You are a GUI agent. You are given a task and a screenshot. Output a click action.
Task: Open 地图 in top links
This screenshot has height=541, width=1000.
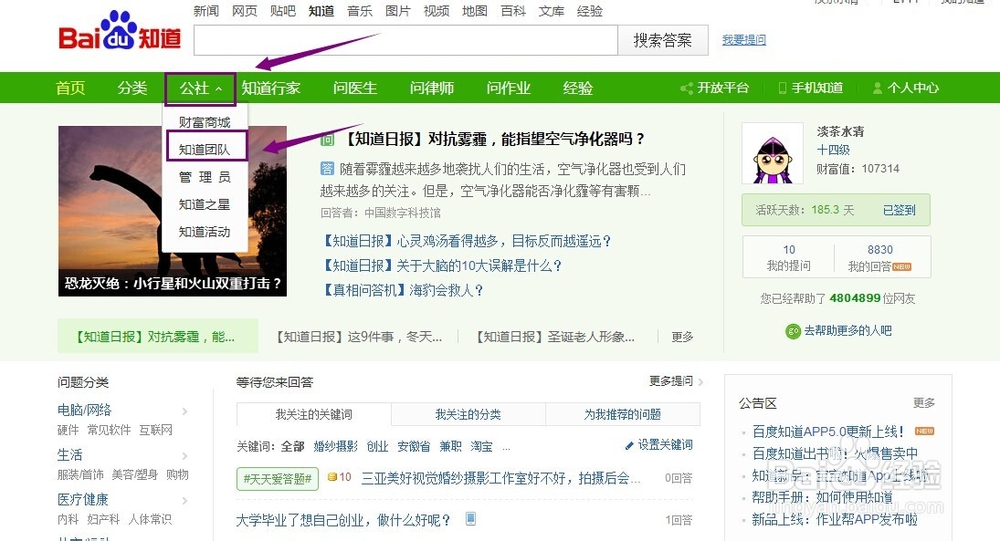pos(474,11)
